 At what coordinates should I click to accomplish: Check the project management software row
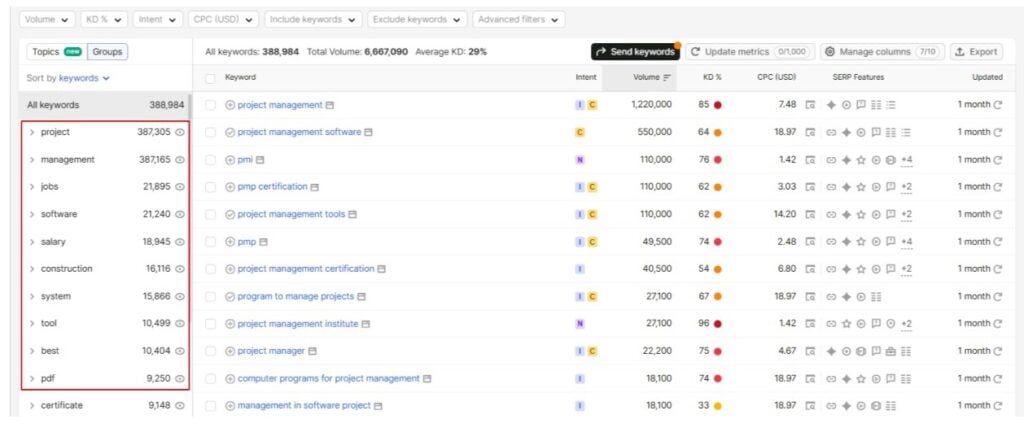coord(210,133)
